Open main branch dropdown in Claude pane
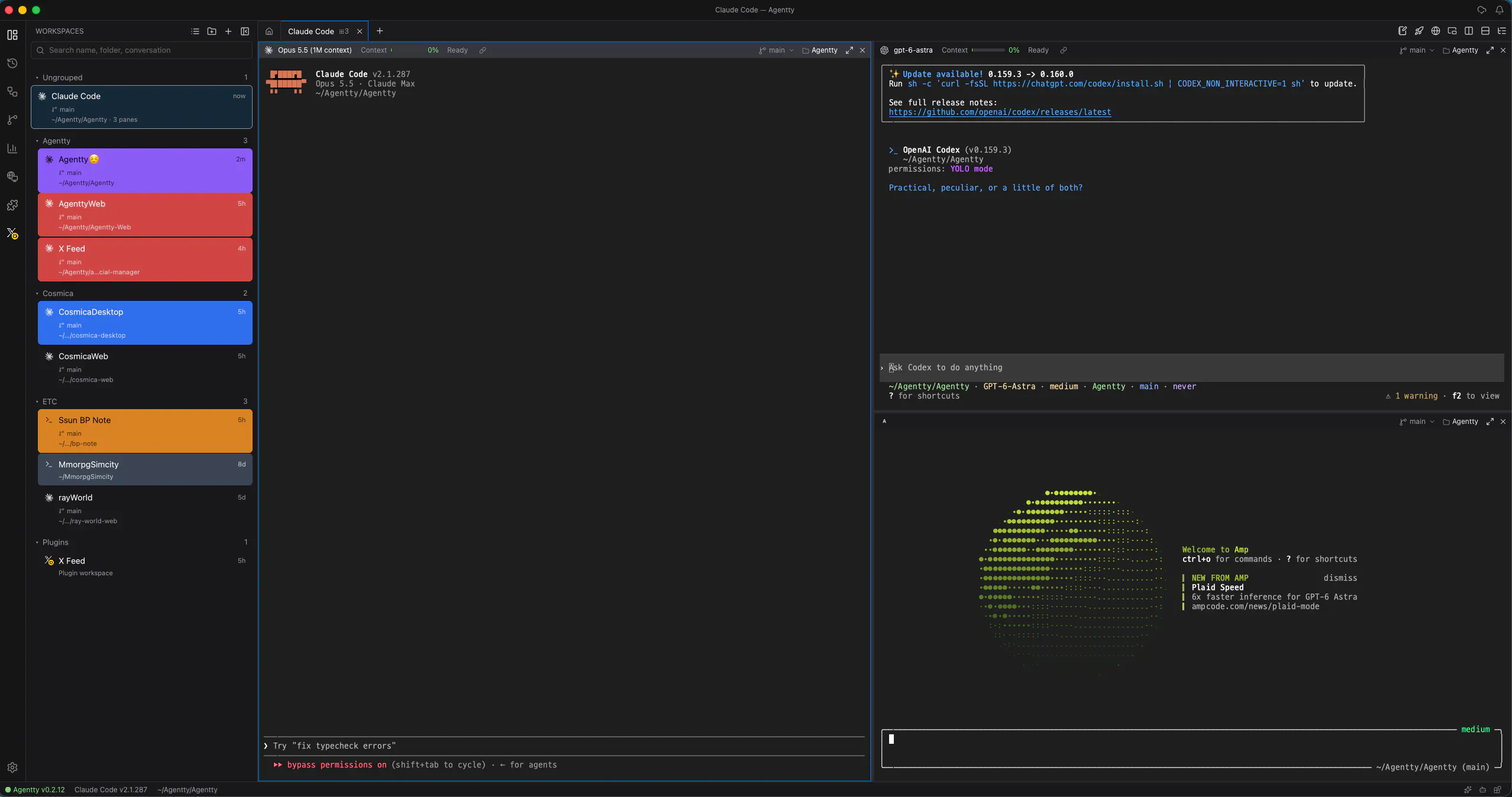The image size is (1512, 797). [776, 50]
